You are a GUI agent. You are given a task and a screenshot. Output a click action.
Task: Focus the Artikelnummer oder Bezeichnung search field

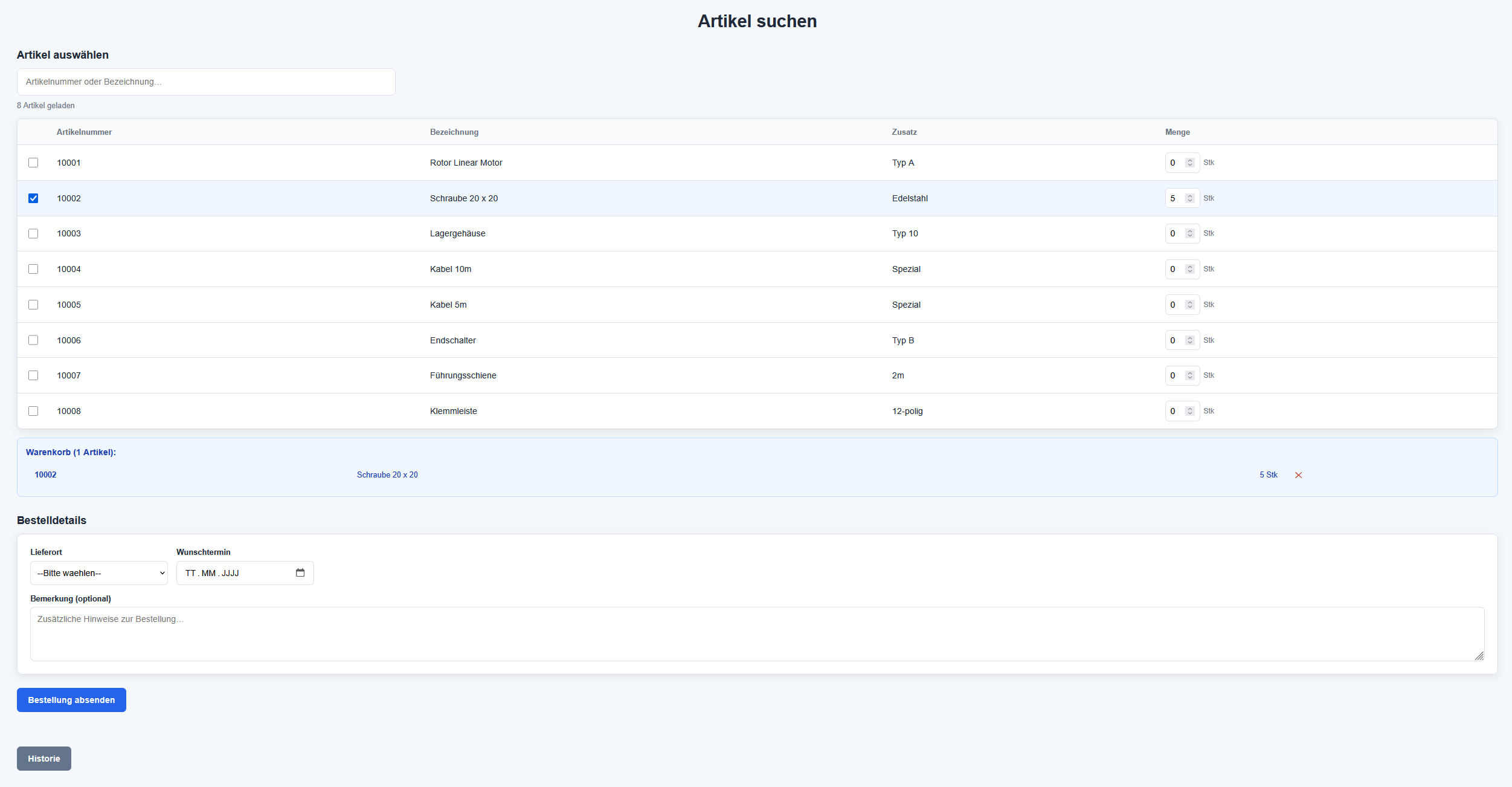(206, 82)
